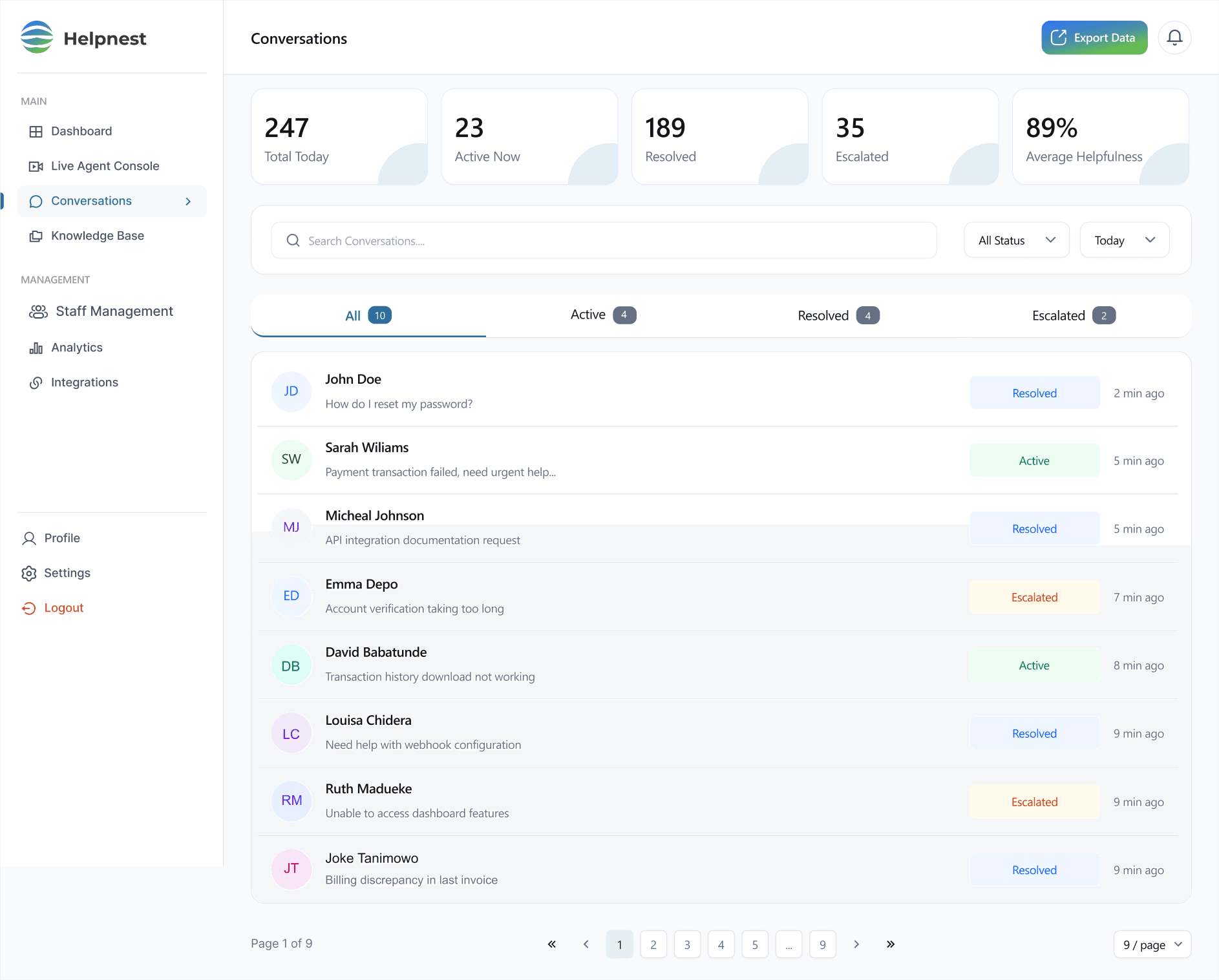Open John Doe's conversation

(717, 392)
